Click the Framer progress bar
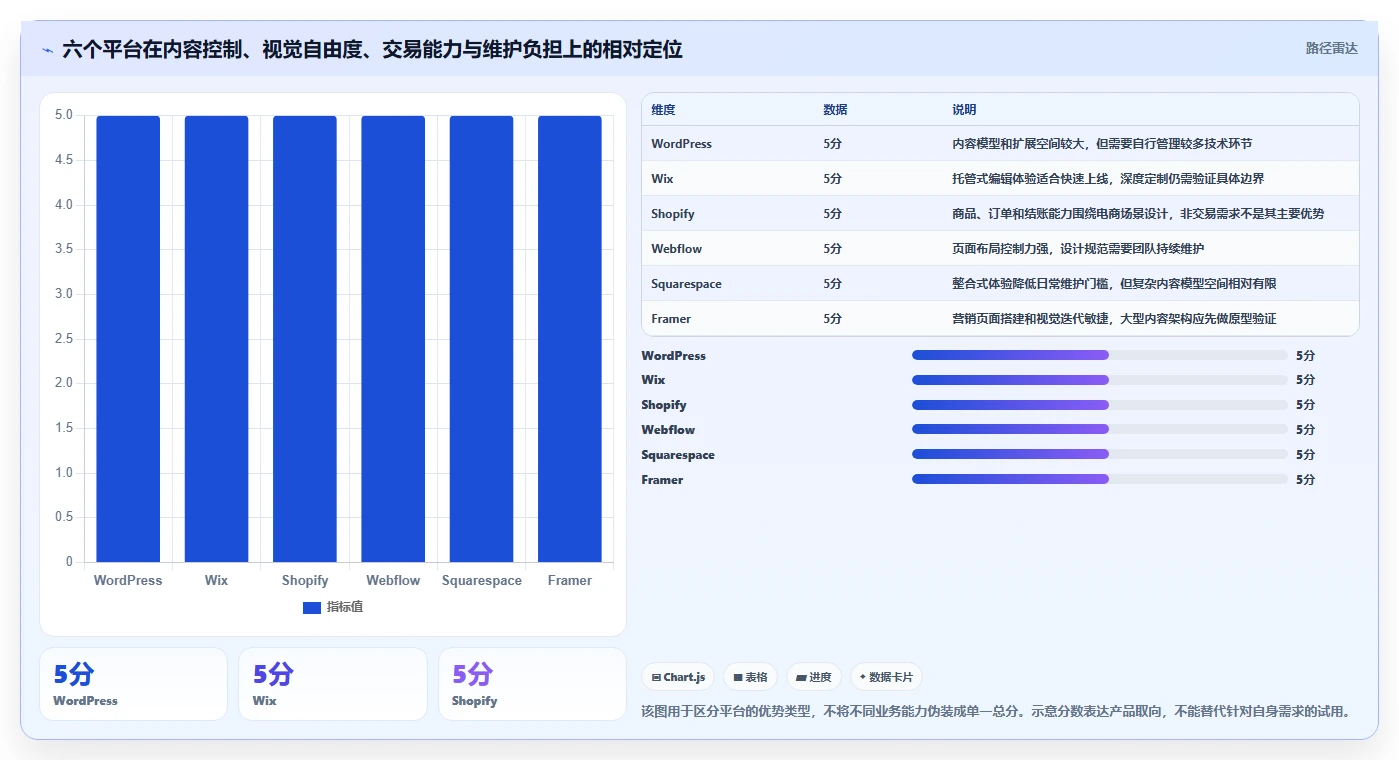1399x760 pixels. coord(1099,480)
